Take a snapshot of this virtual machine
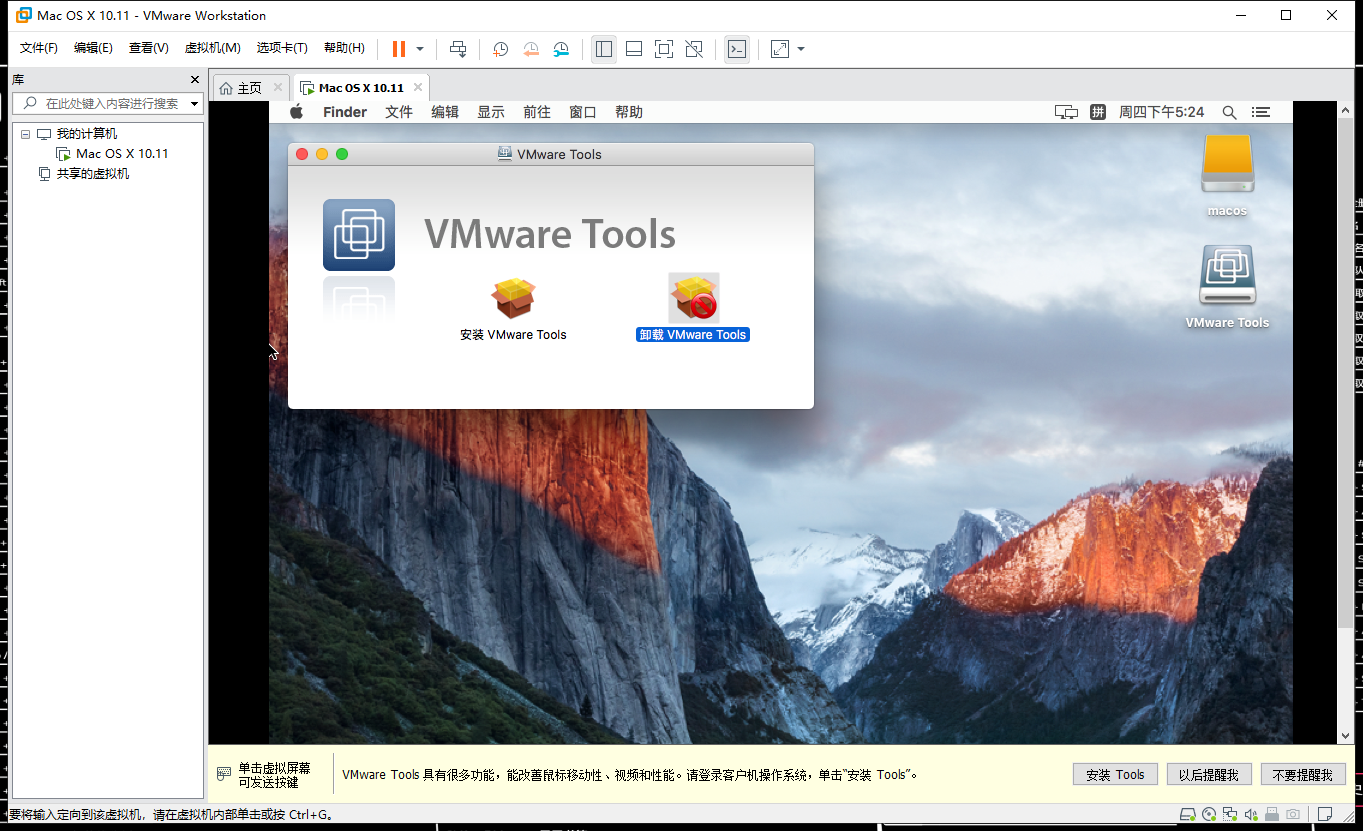Viewport: 1363px width, 831px height. [x=500, y=49]
